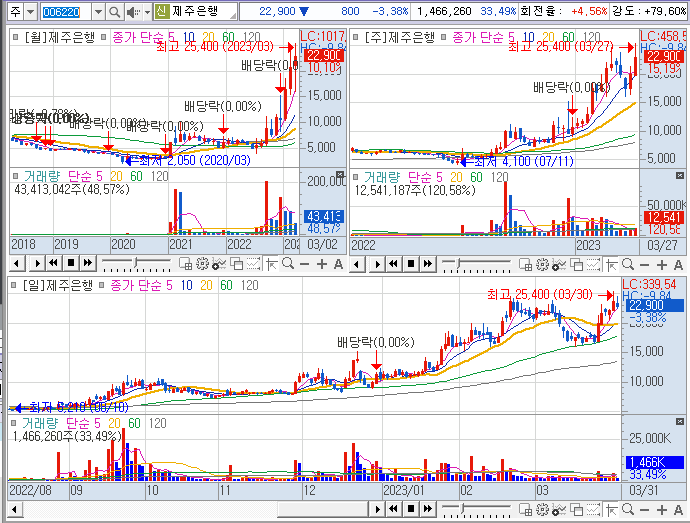The image size is (690, 523).
Task: Open daily chart settings gear icon
Action: pos(542,509)
